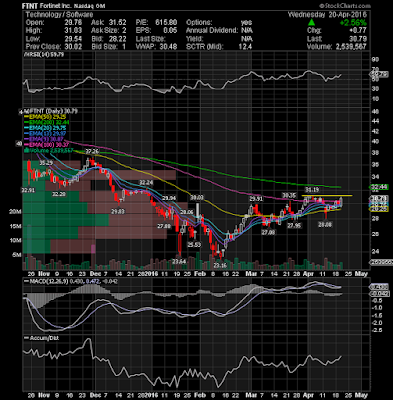Click the Accum/Dist indicator label

pyautogui.click(x=41, y=338)
